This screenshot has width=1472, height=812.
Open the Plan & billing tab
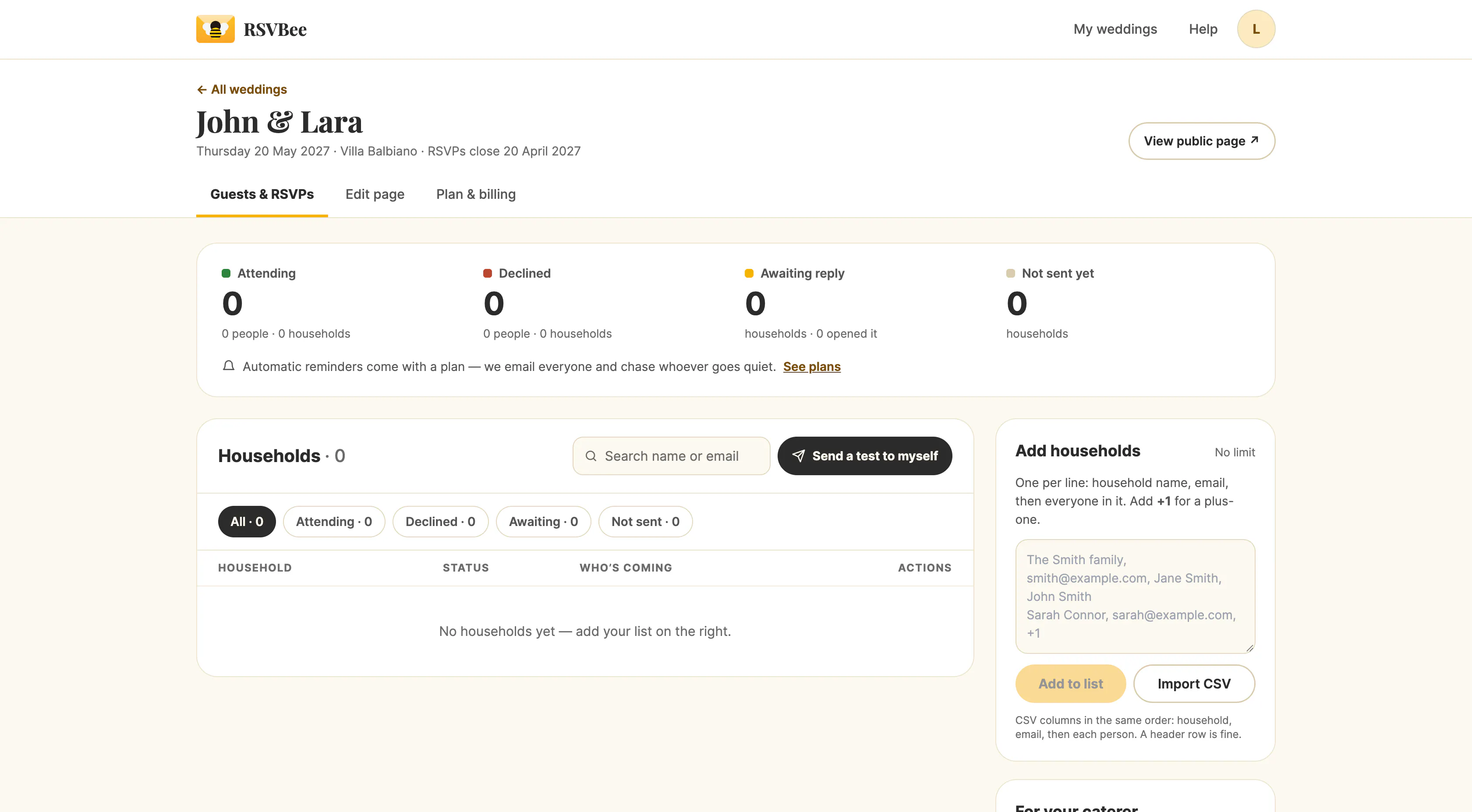tap(475, 194)
